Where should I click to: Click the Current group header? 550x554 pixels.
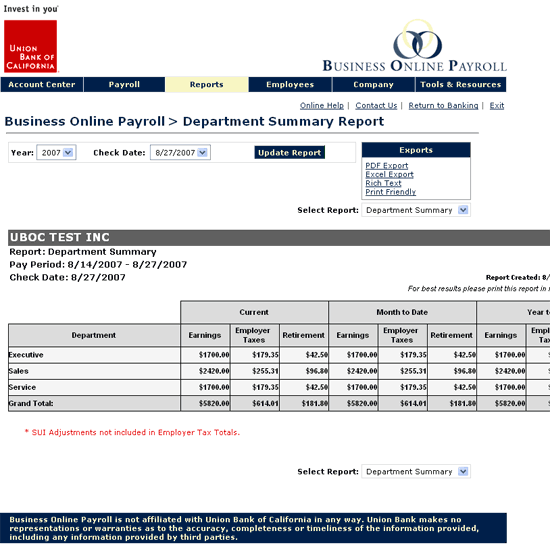pos(254,312)
